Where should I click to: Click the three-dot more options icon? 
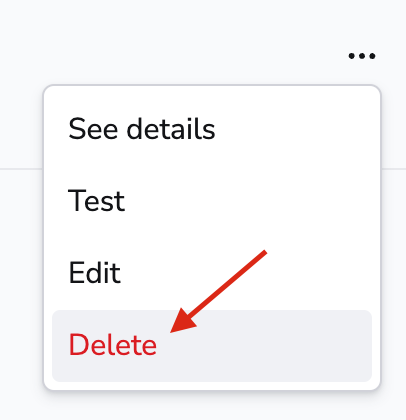[362, 56]
